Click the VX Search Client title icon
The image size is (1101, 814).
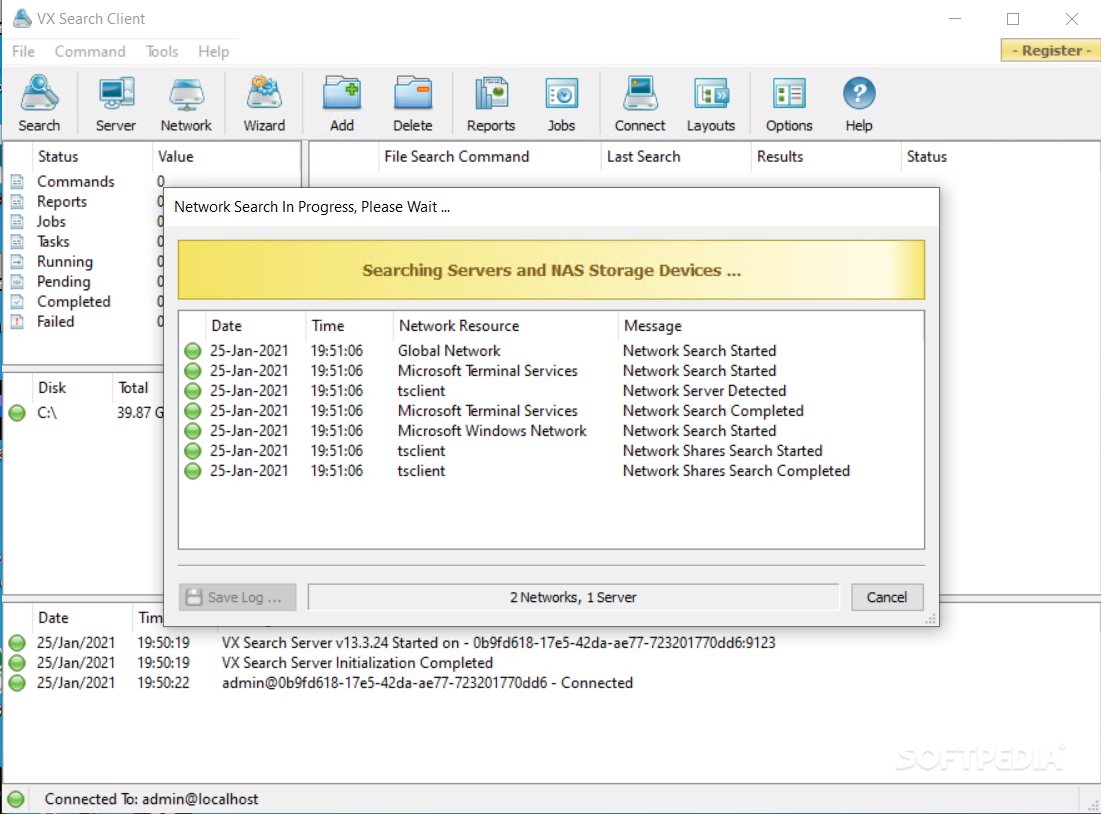[x=22, y=18]
